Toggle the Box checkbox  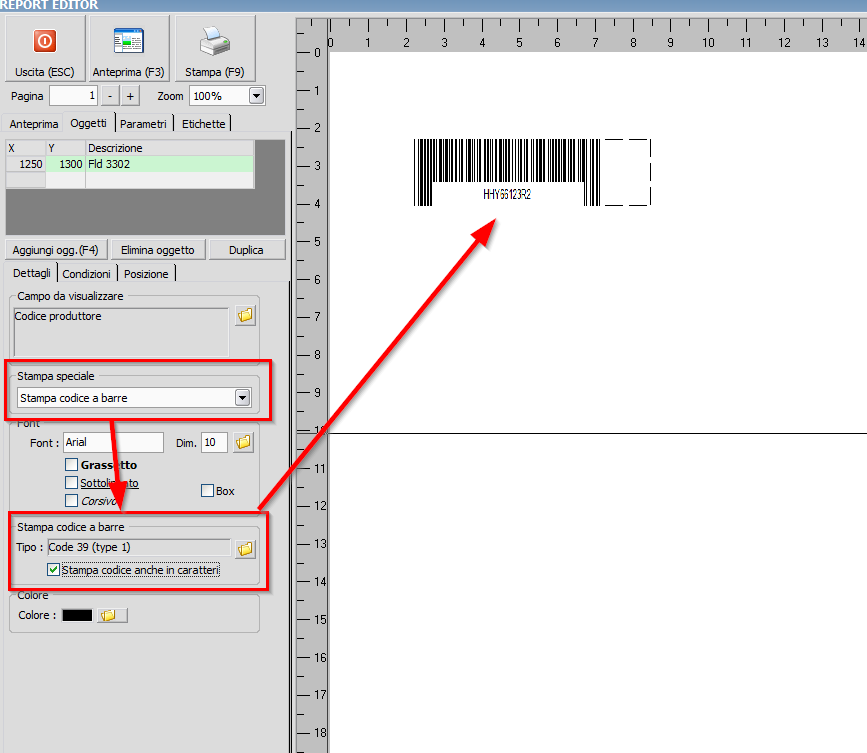[x=207, y=491]
